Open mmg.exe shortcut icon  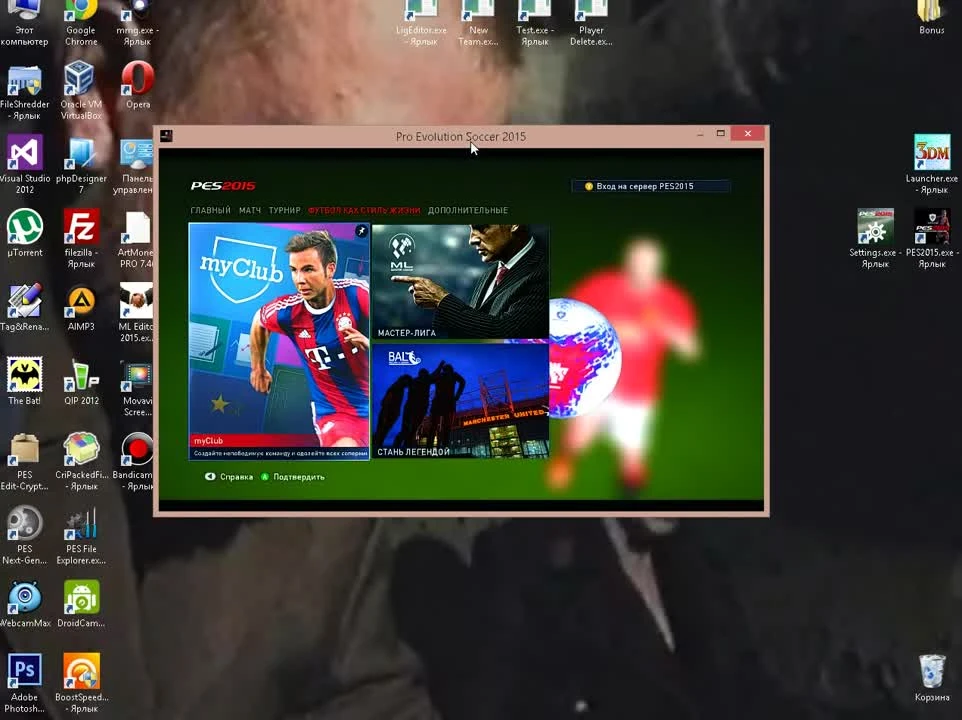click(137, 23)
